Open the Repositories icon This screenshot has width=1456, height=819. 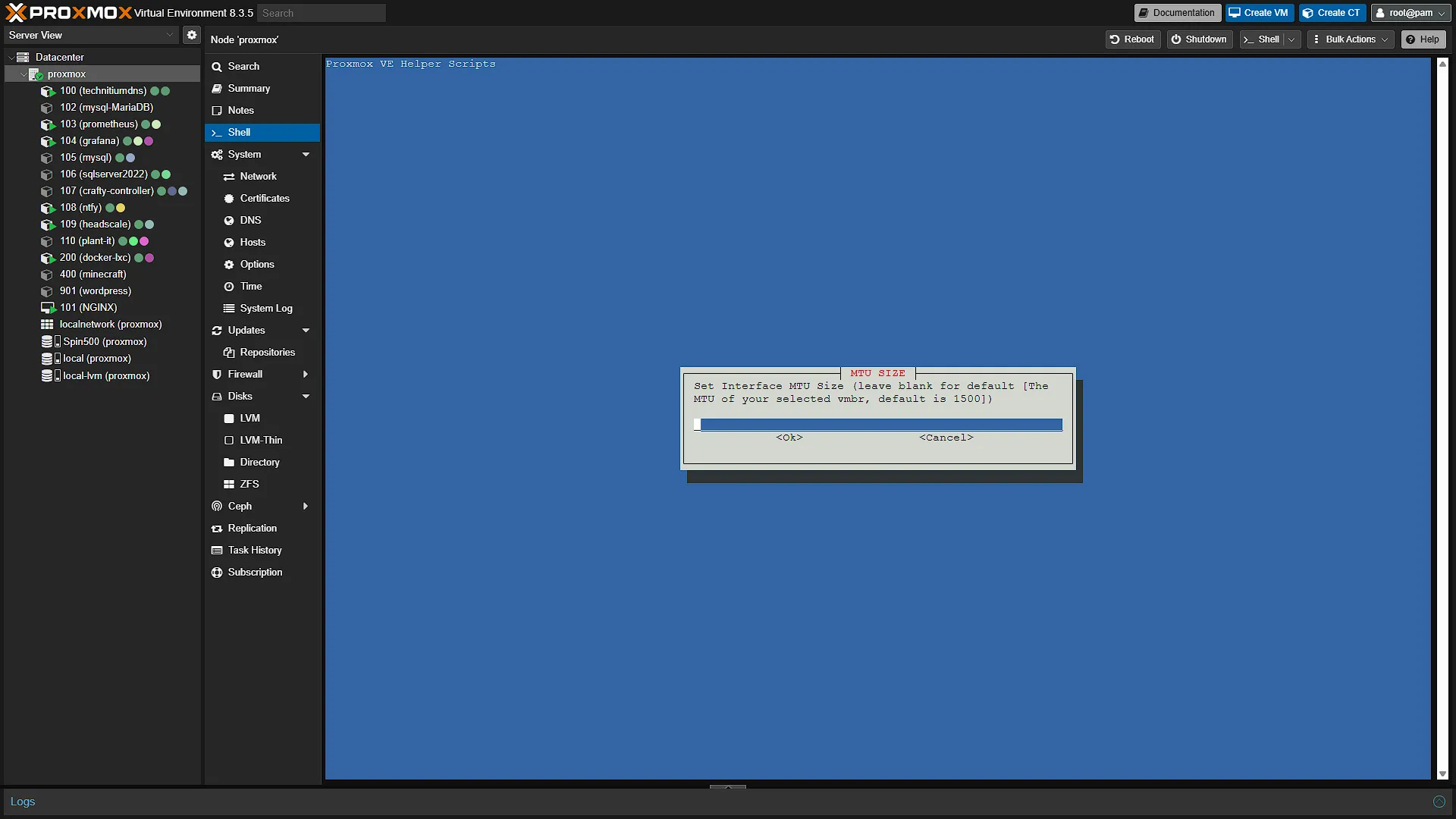[229, 353]
